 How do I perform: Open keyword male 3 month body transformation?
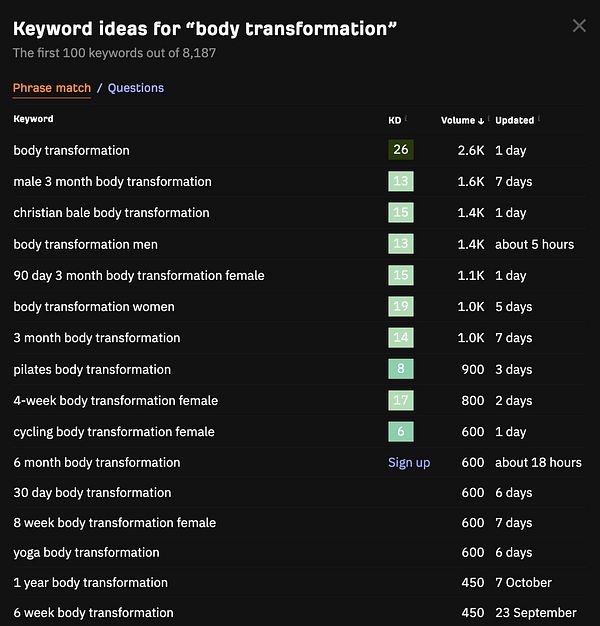click(112, 182)
